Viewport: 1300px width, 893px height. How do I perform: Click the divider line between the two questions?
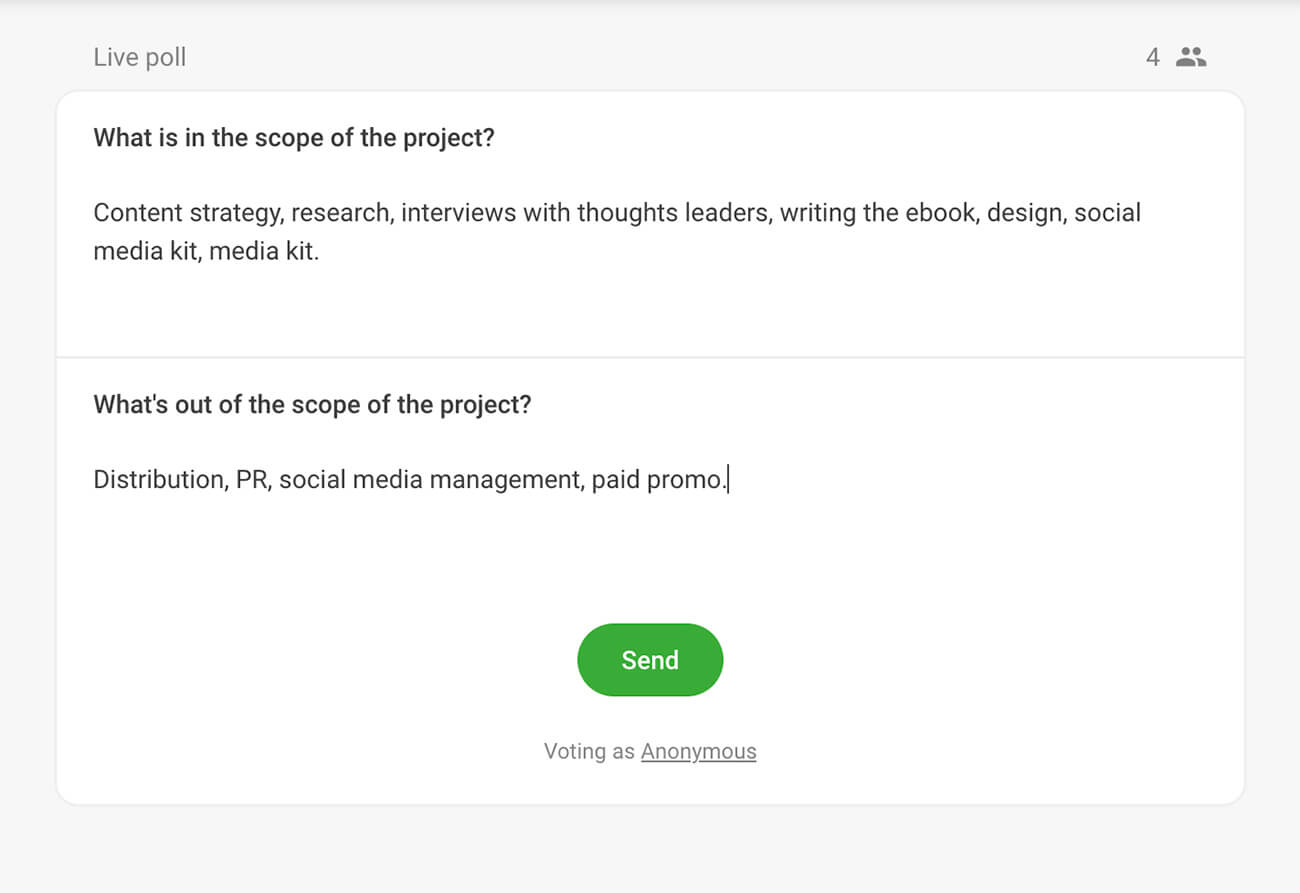(650, 357)
